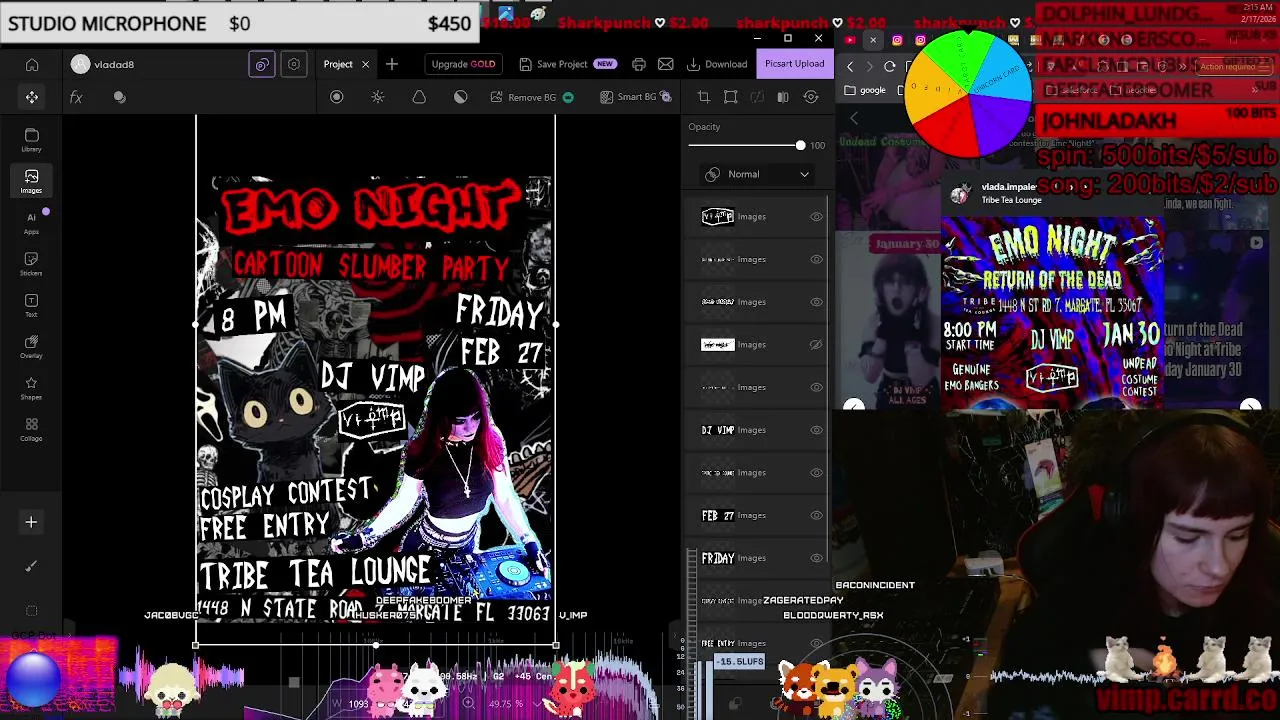Click the email share envelope icon
Viewport: 1280px width, 720px height.
click(x=666, y=64)
